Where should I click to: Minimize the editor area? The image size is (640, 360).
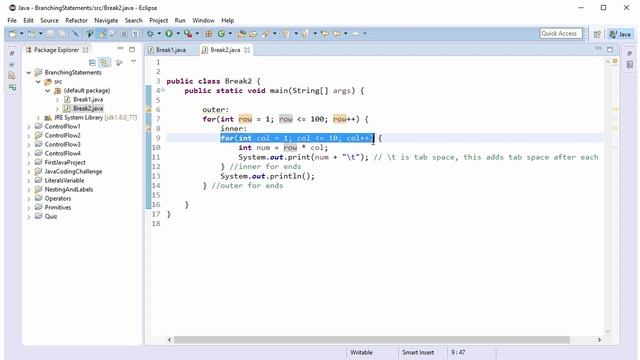pyautogui.click(x=598, y=49)
